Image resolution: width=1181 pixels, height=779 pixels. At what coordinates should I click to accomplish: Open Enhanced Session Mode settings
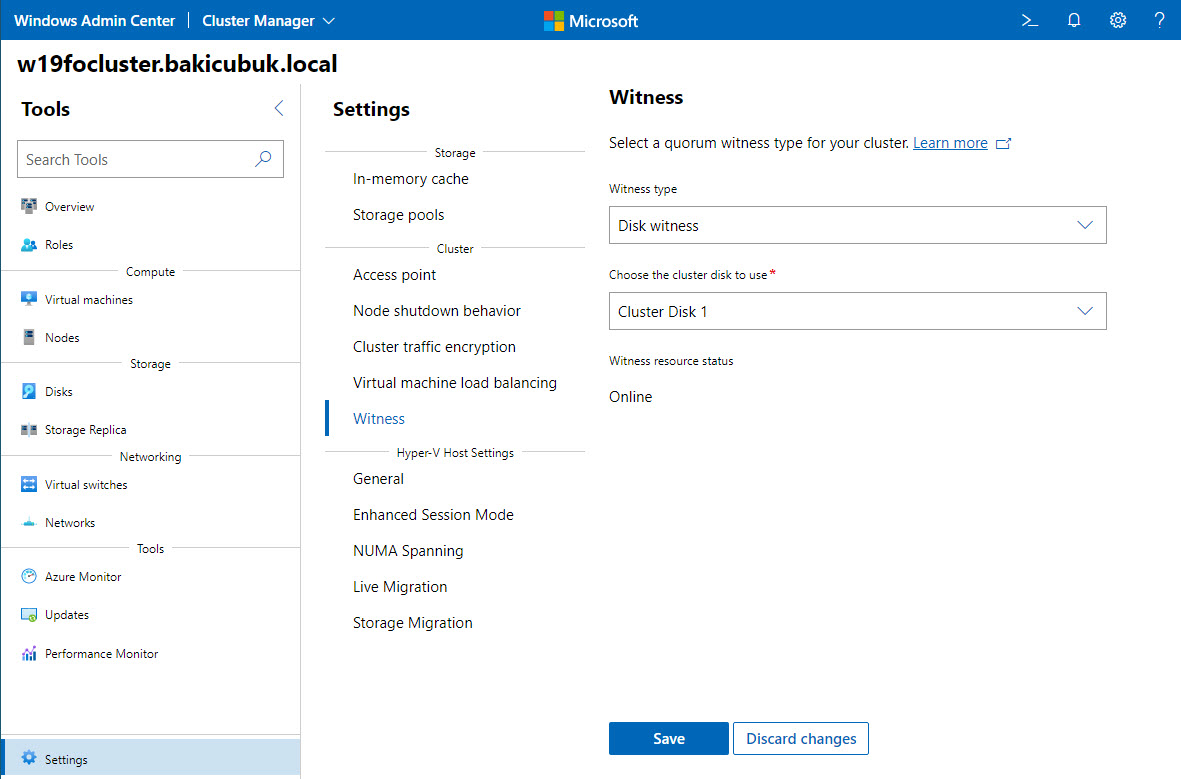click(433, 515)
